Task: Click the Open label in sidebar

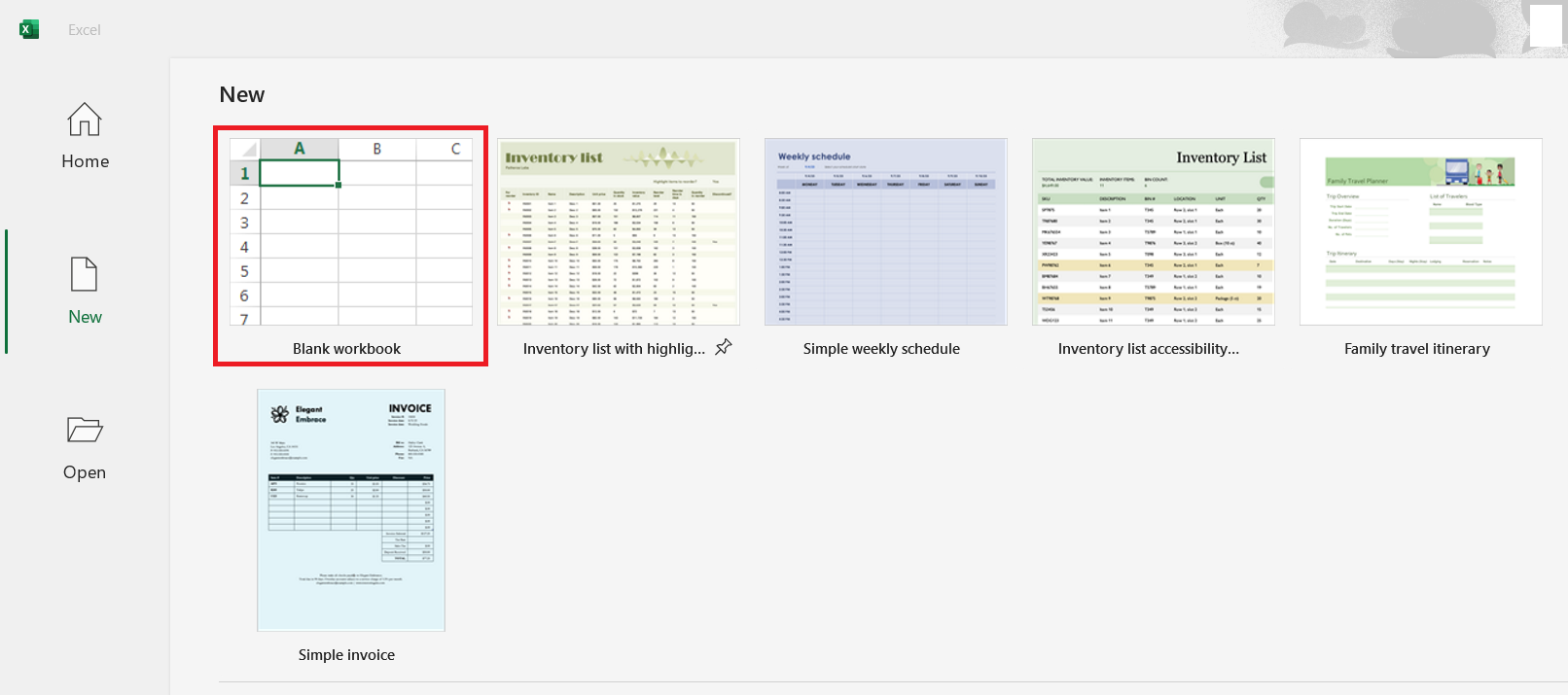Action: click(x=85, y=472)
